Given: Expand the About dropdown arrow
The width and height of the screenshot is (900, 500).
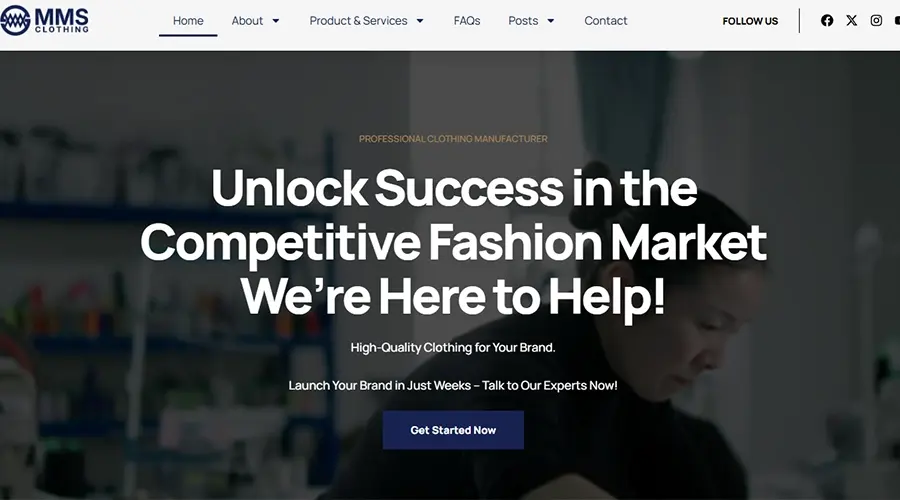Looking at the screenshot, I should coord(276,21).
